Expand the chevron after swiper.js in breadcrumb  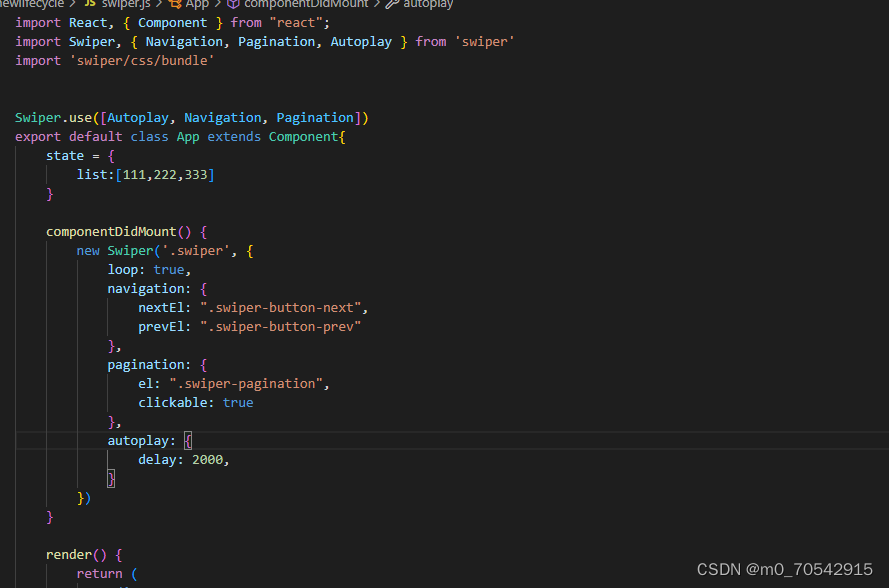tap(157, 5)
